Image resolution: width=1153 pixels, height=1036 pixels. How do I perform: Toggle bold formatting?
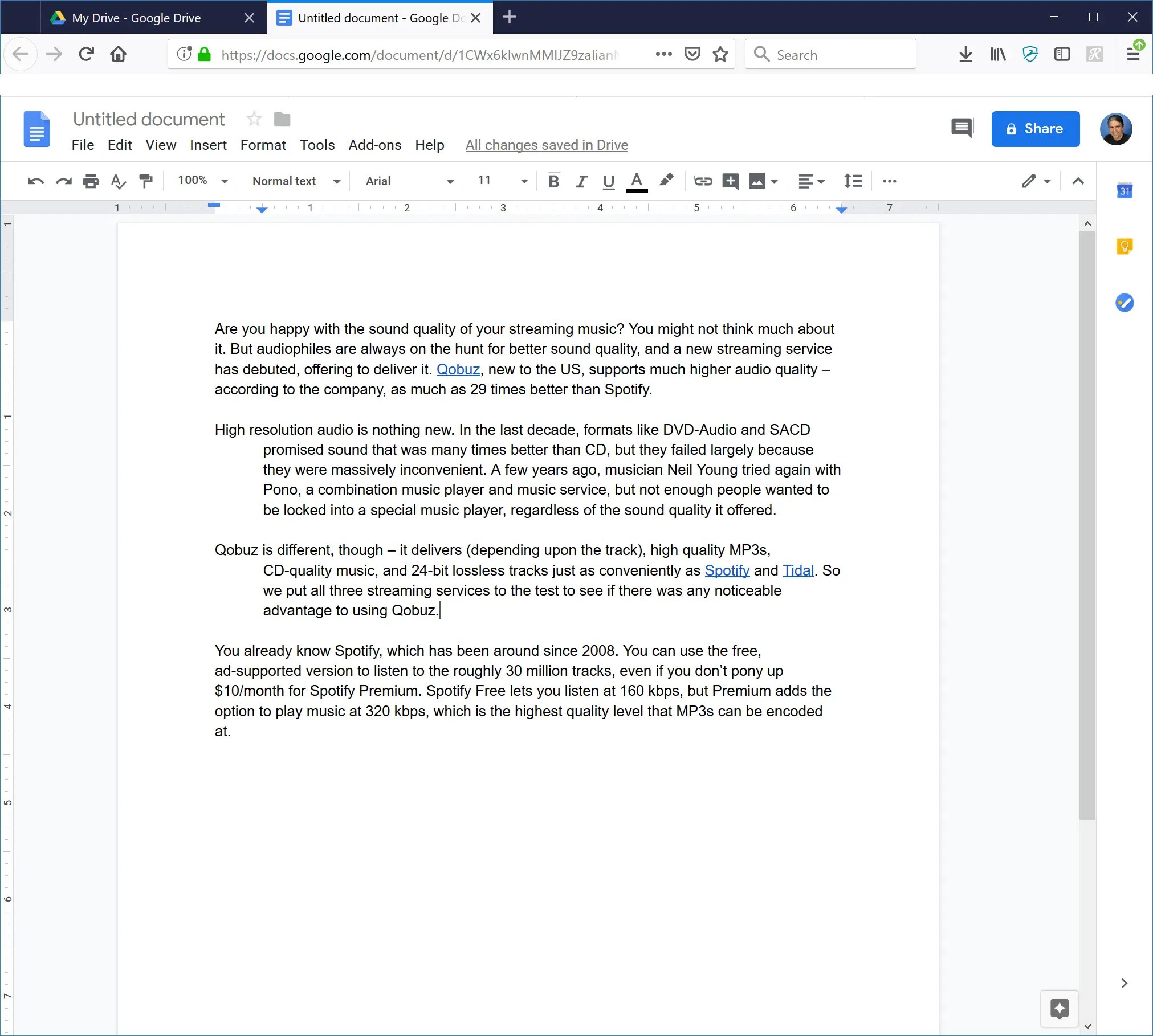[x=553, y=181]
